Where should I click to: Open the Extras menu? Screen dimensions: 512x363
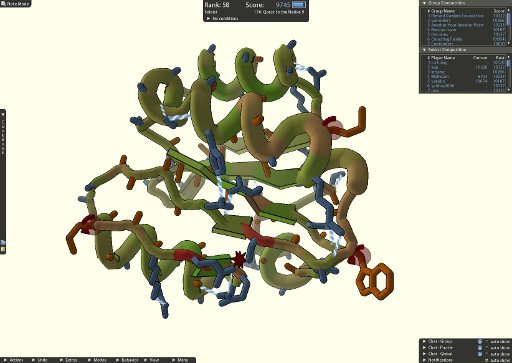(69, 360)
